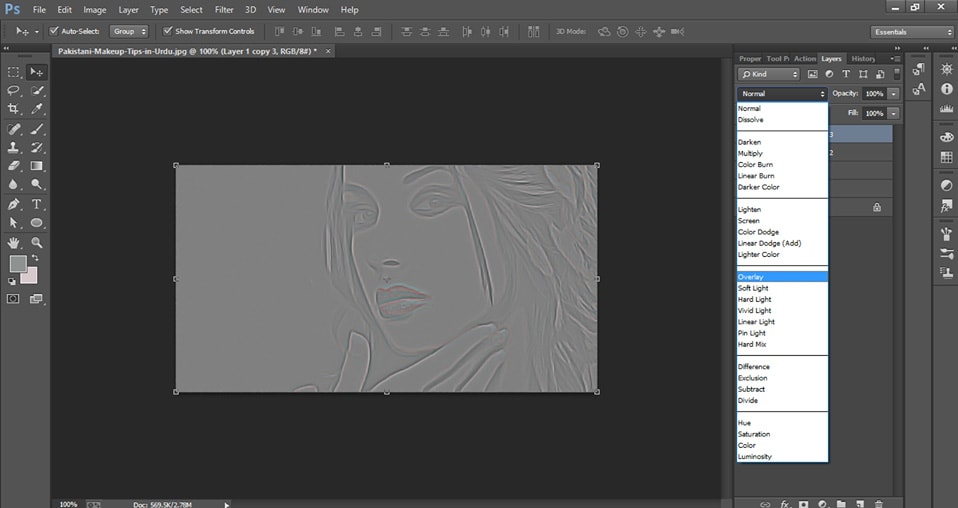This screenshot has width=958, height=508.
Task: Click the foreground color swatch
Action: click(x=18, y=264)
